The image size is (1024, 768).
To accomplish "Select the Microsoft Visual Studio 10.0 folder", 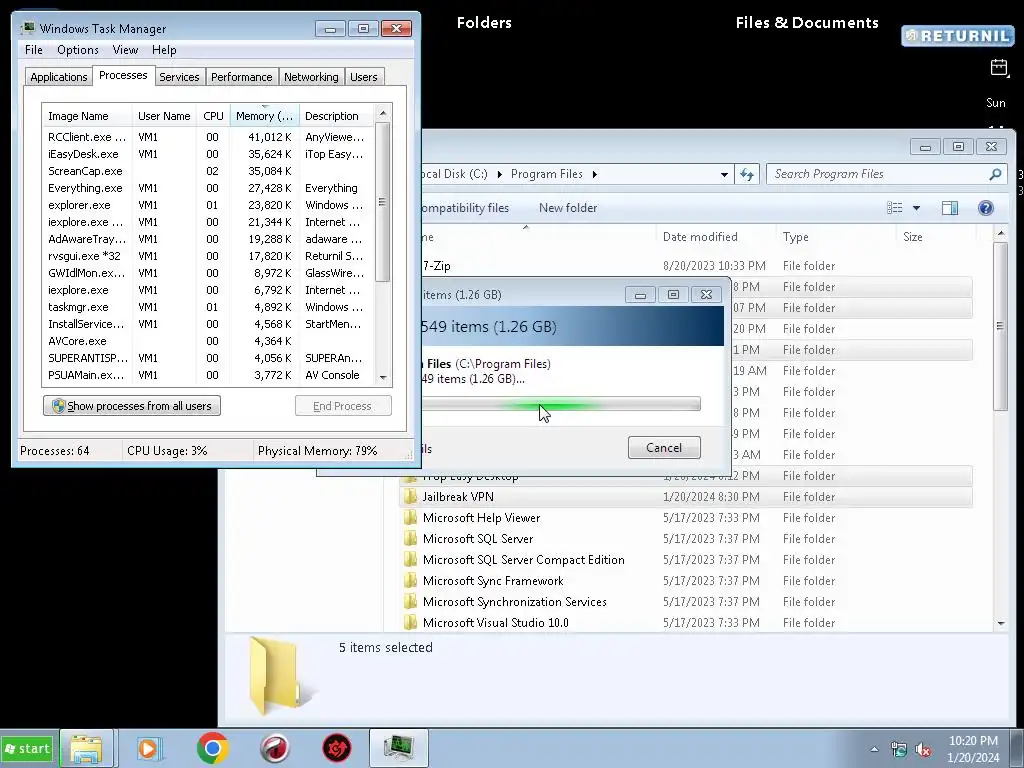I will pos(495,622).
